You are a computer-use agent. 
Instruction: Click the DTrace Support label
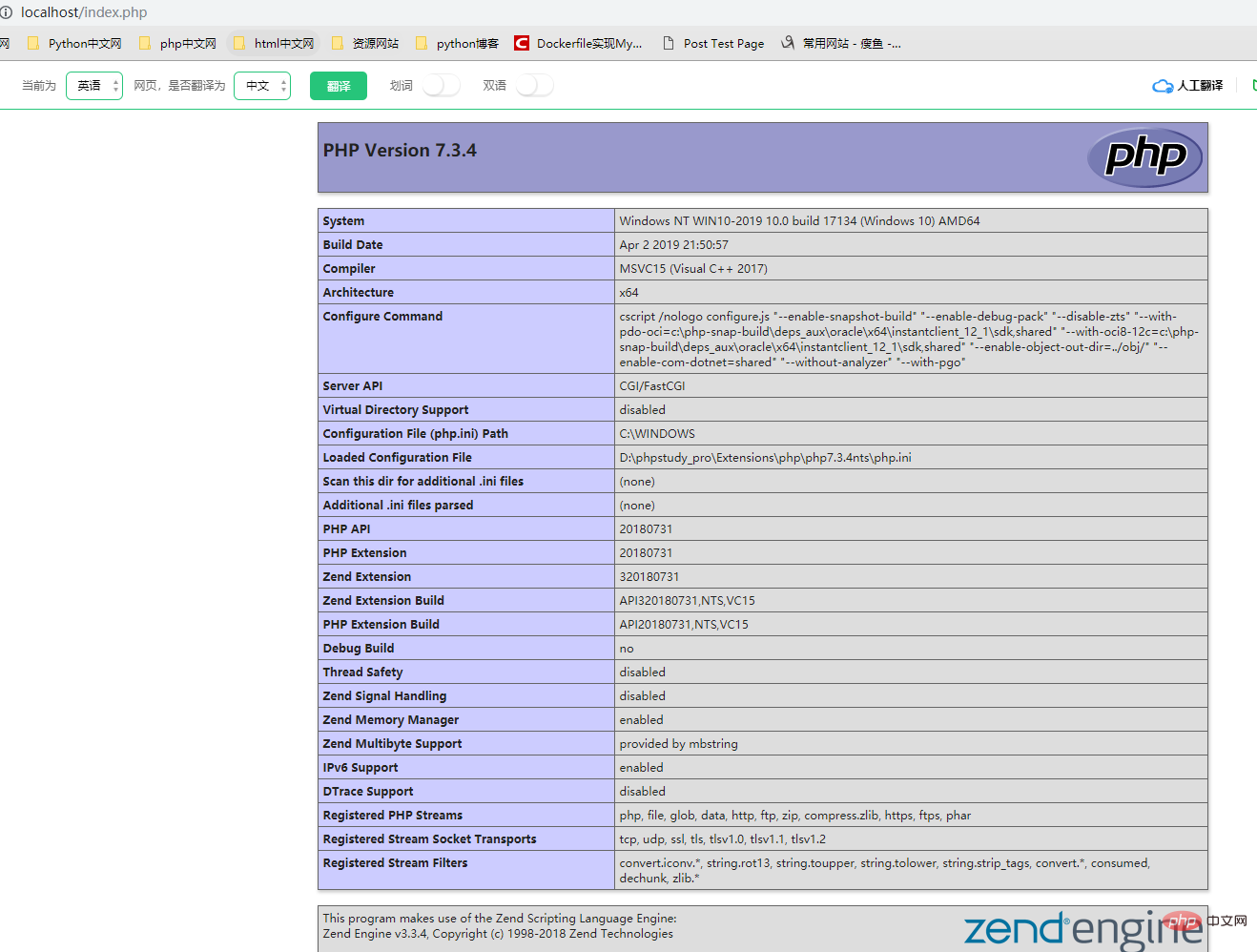coord(368,791)
